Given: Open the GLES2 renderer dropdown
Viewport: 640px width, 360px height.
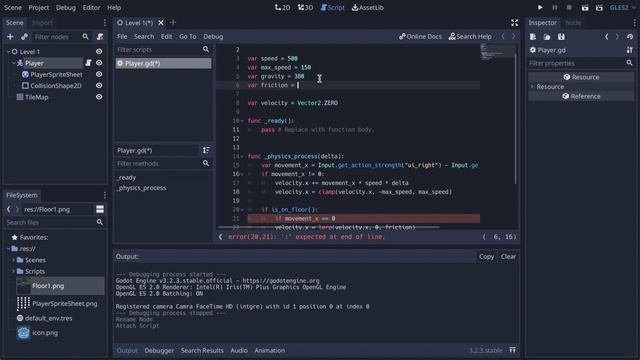Looking at the screenshot, I should [622, 7].
